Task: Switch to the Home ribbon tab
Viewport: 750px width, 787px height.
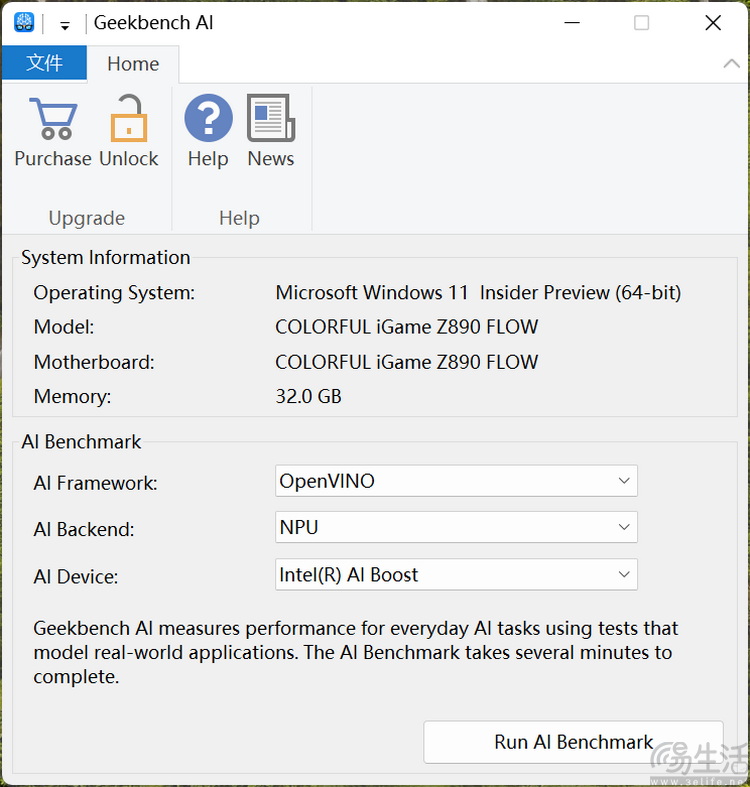Action: coord(133,64)
